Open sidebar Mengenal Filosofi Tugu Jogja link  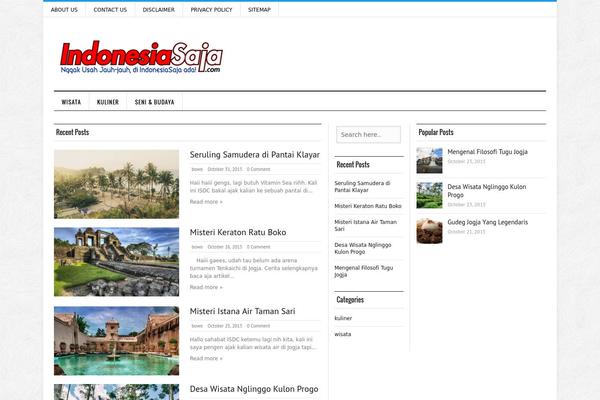(x=364, y=271)
